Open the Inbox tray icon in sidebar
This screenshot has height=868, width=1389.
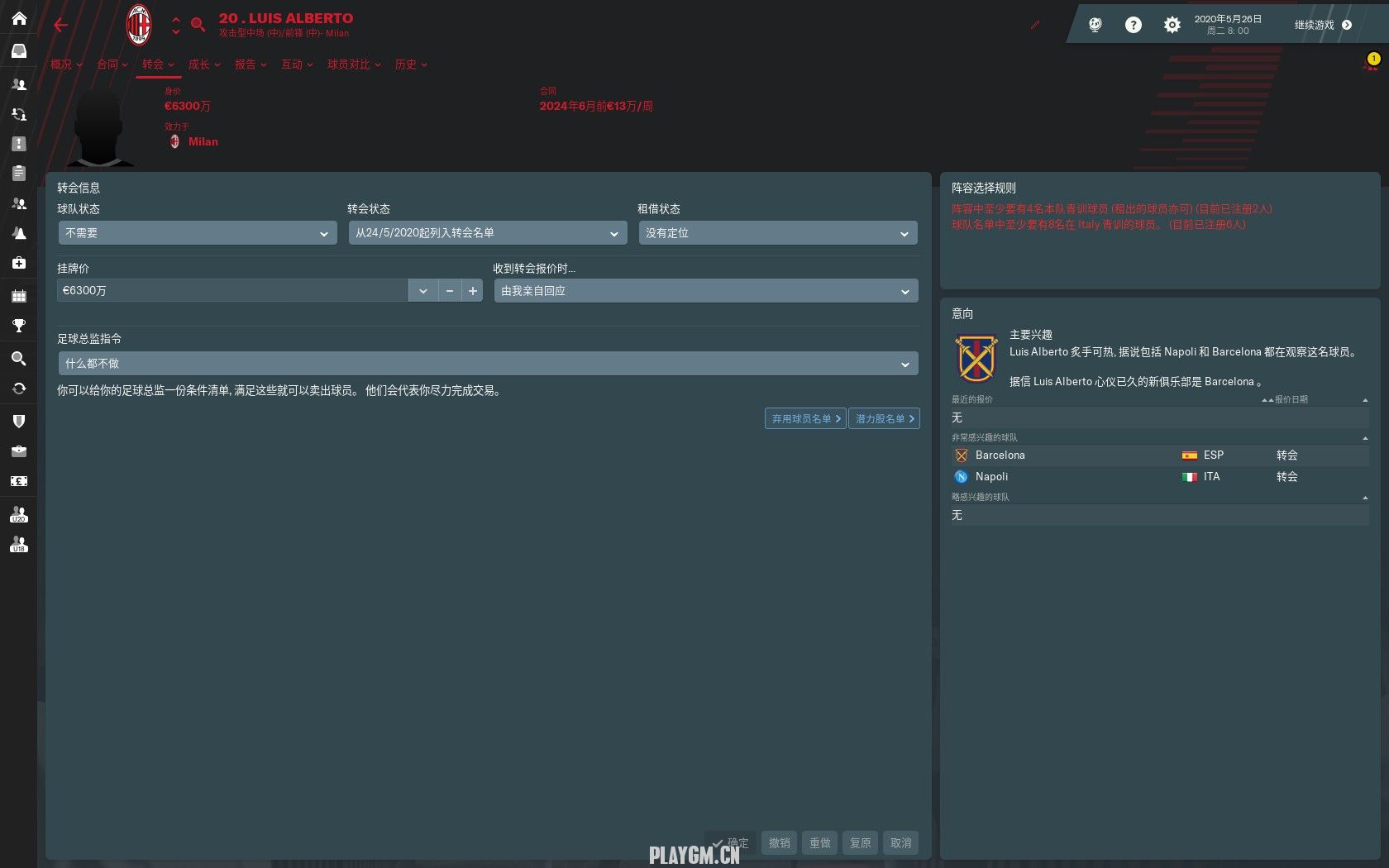19,51
